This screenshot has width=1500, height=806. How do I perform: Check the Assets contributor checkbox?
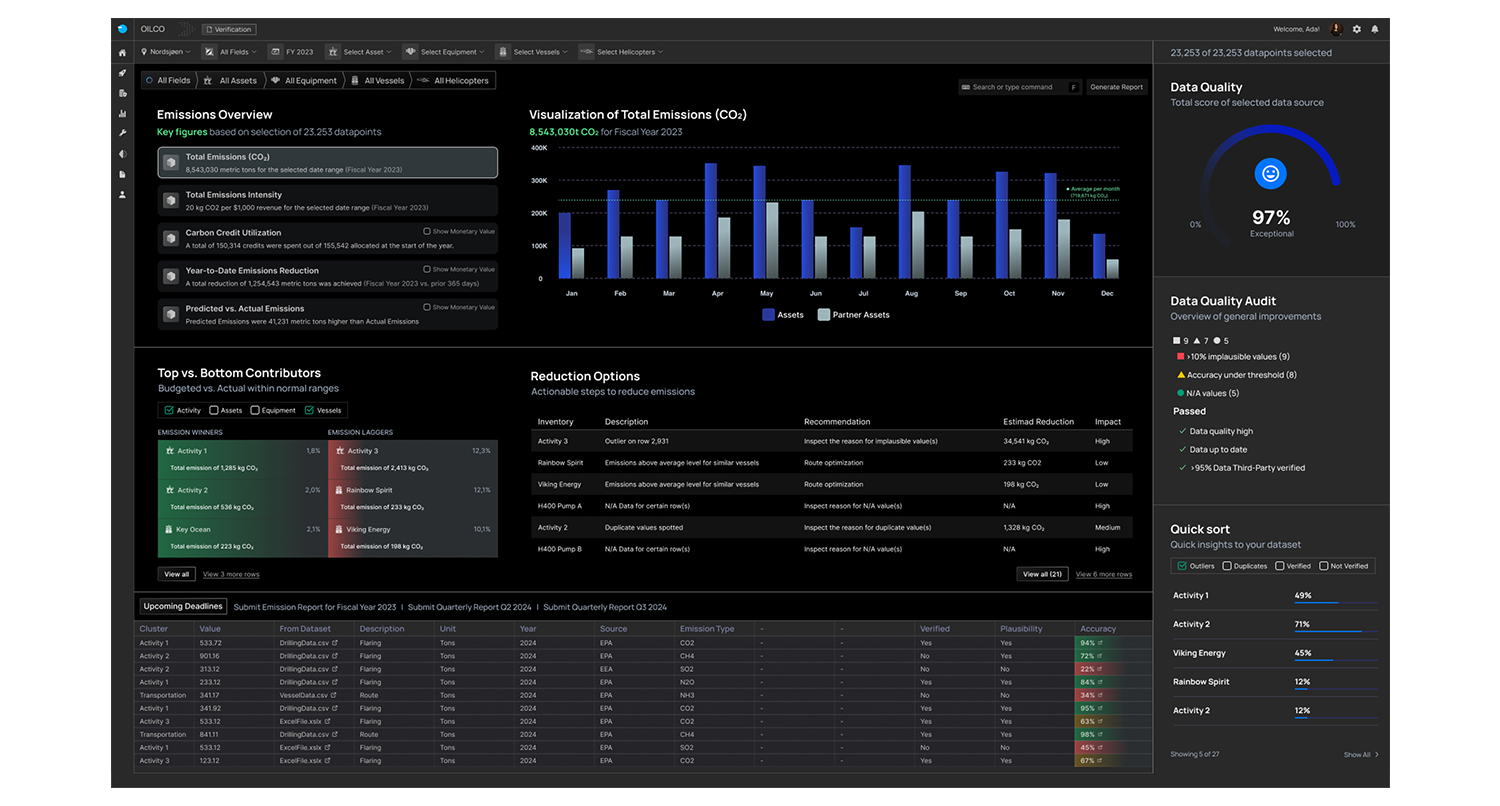(214, 410)
